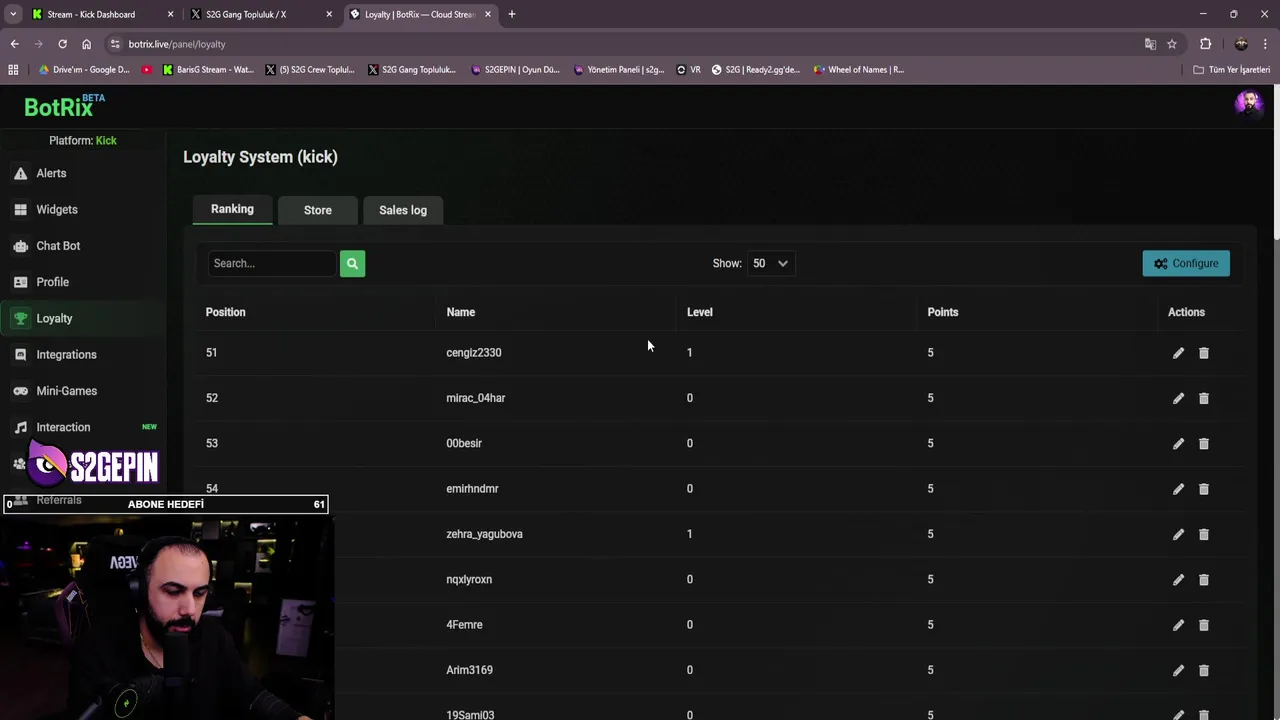Delete the zehra_yagubova entry trash icon
The image size is (1280, 720).
click(x=1204, y=534)
